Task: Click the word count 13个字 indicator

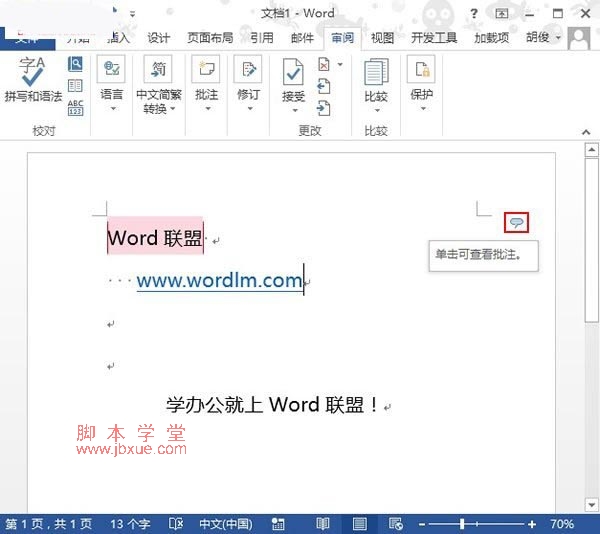Action: tap(130, 524)
